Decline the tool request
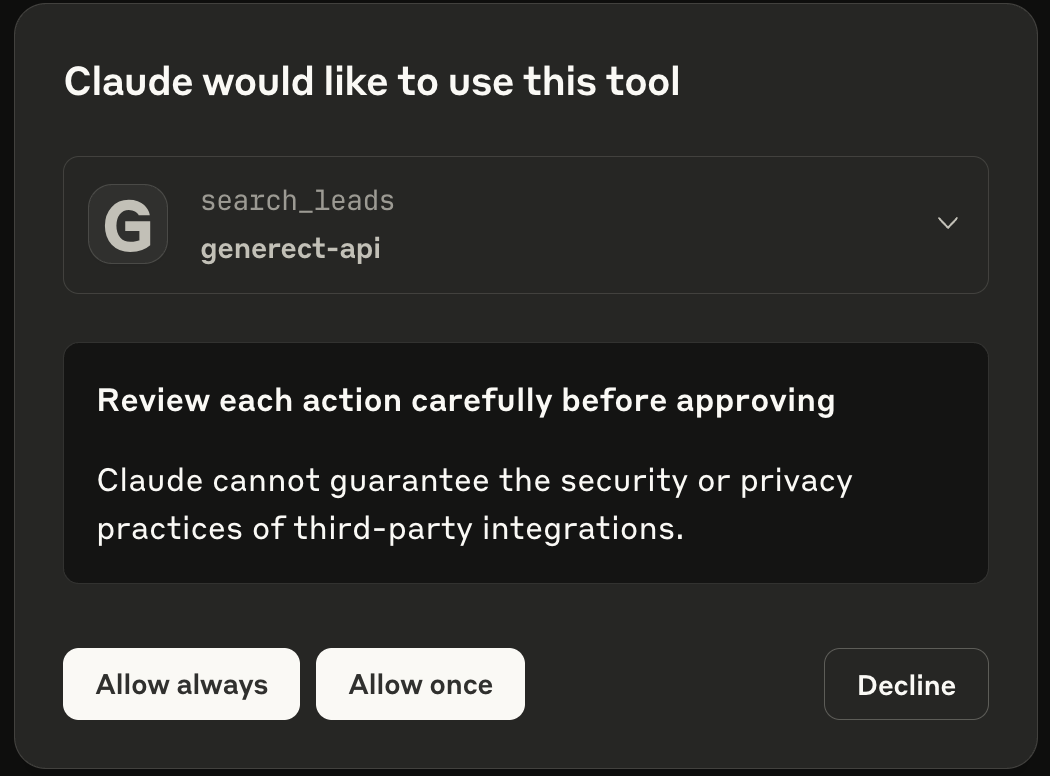Image resolution: width=1050 pixels, height=776 pixels. click(906, 684)
